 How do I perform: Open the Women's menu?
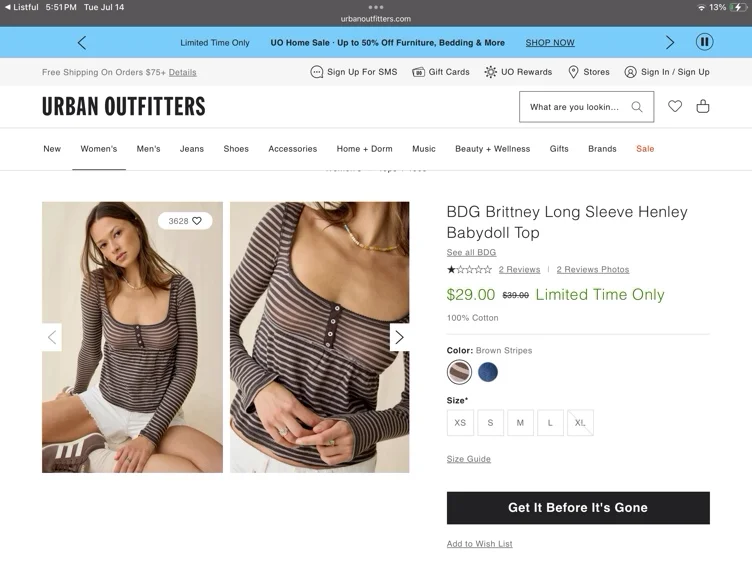pos(99,149)
